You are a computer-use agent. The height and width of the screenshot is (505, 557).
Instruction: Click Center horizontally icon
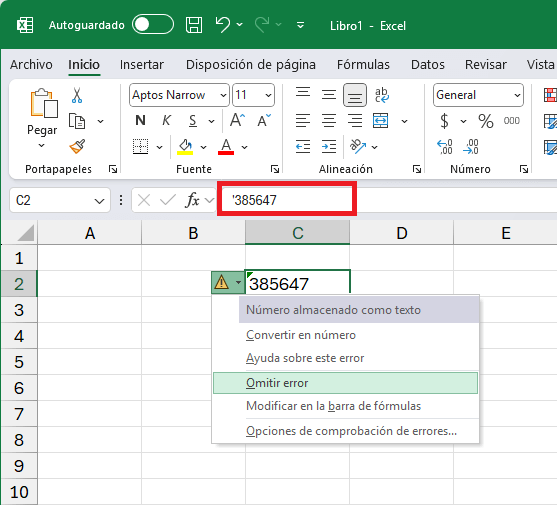[x=329, y=121]
